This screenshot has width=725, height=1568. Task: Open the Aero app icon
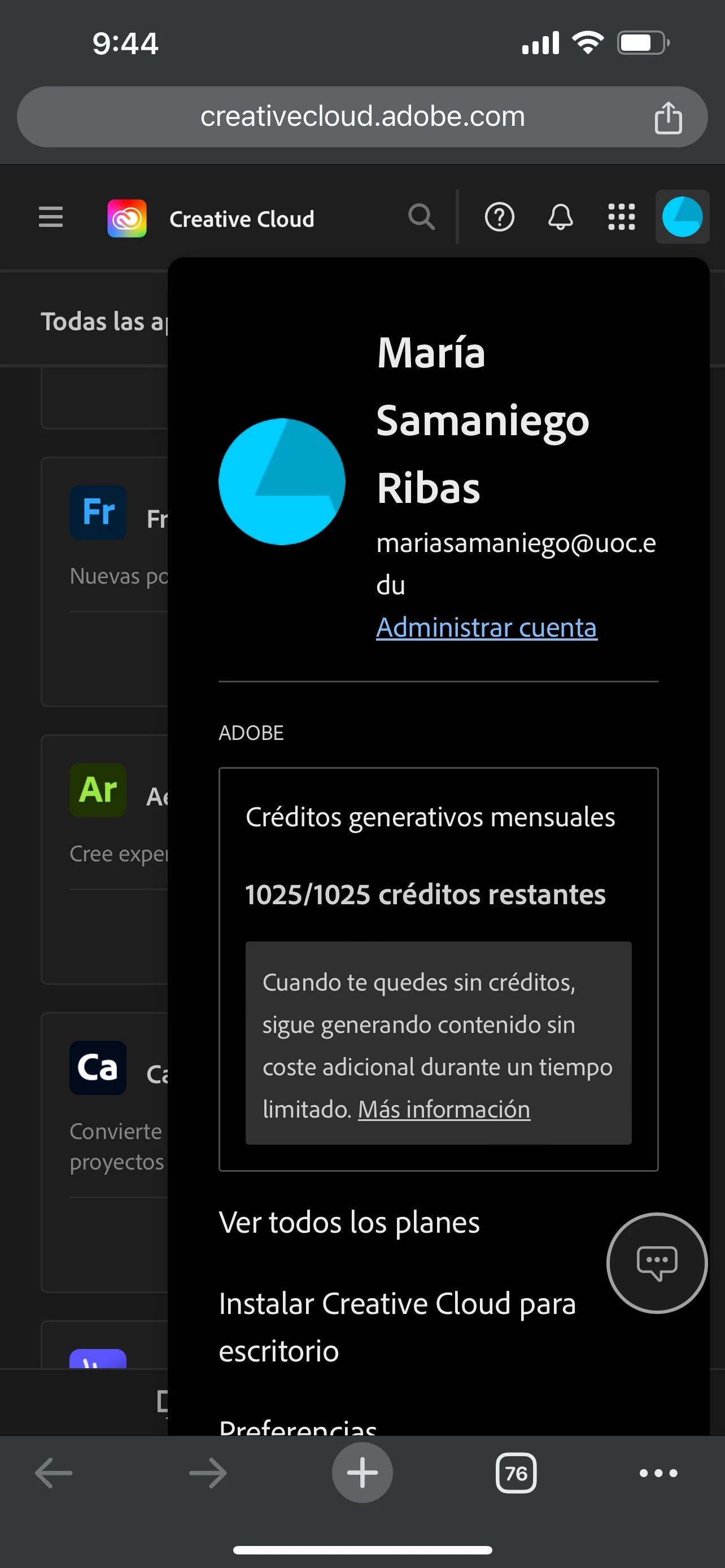98,790
